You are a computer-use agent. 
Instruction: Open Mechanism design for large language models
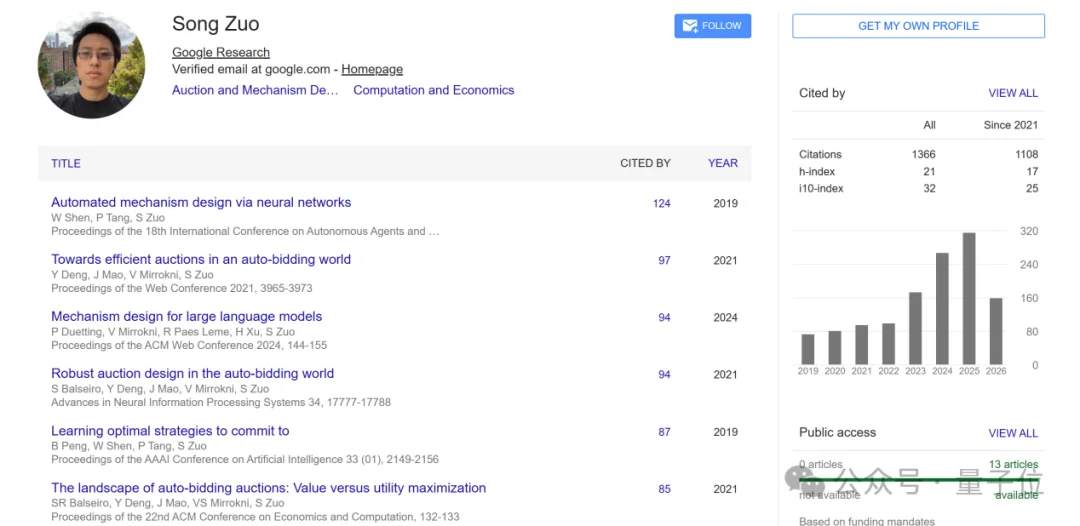tap(186, 316)
